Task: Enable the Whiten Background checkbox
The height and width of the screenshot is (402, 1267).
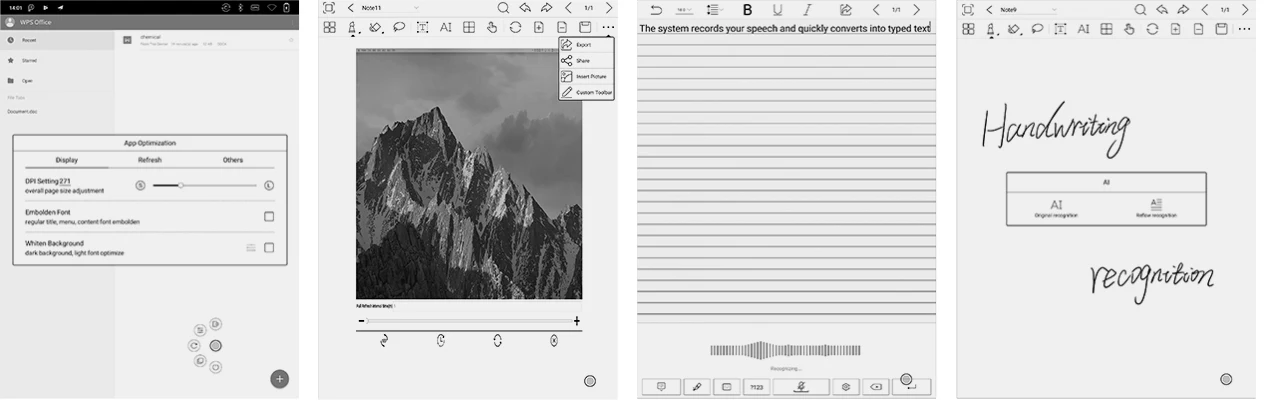Action: pos(269,247)
